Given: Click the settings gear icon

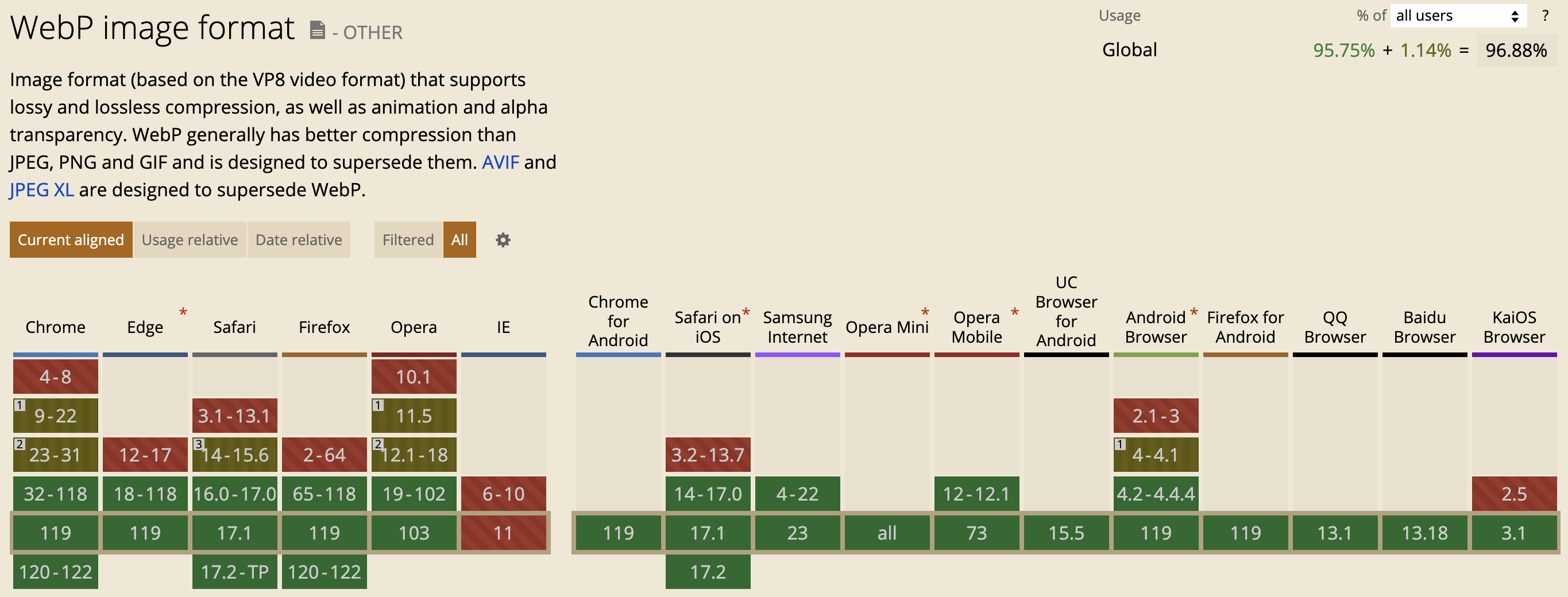Looking at the screenshot, I should (x=503, y=240).
